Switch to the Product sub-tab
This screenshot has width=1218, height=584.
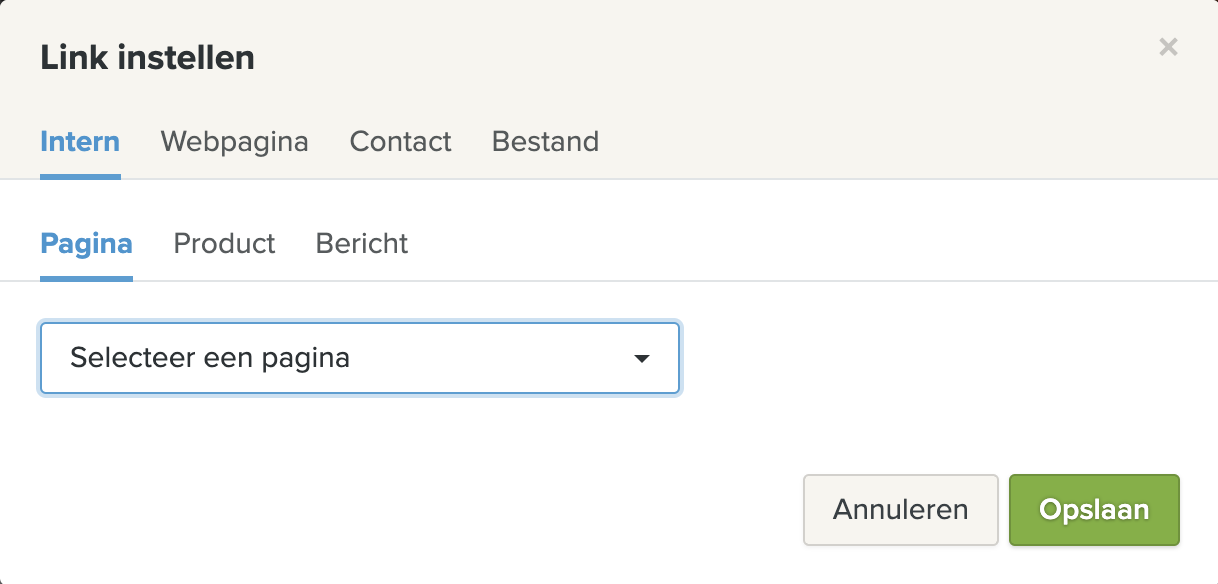224,243
